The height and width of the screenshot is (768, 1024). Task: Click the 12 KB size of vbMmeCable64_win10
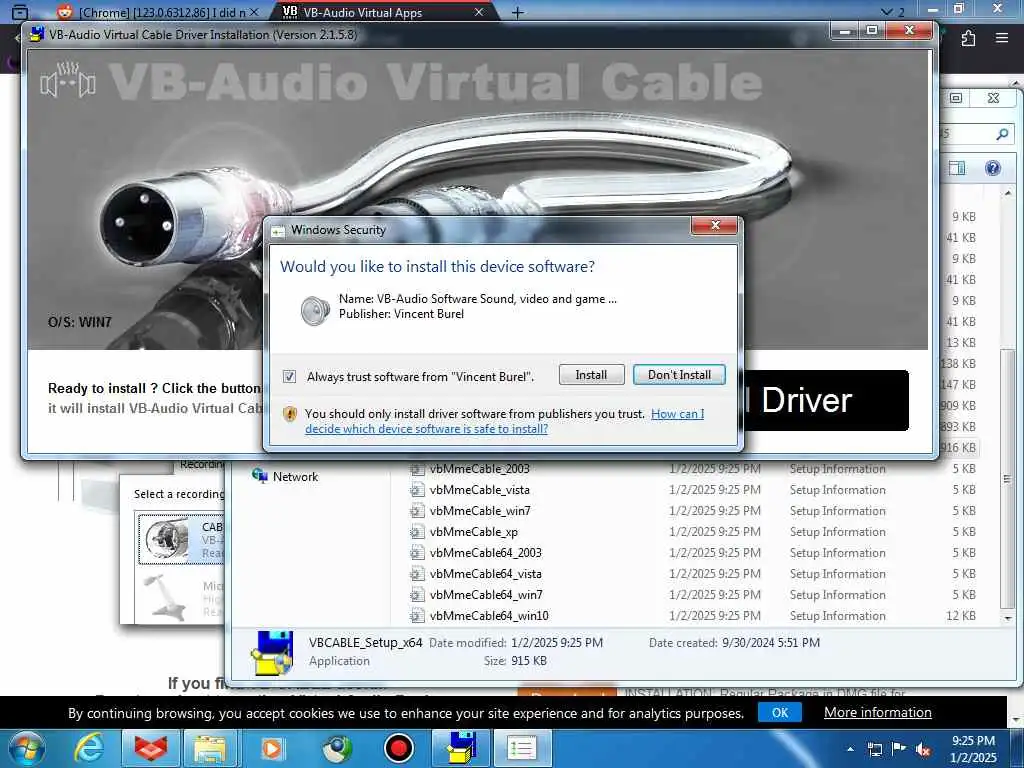pos(961,616)
